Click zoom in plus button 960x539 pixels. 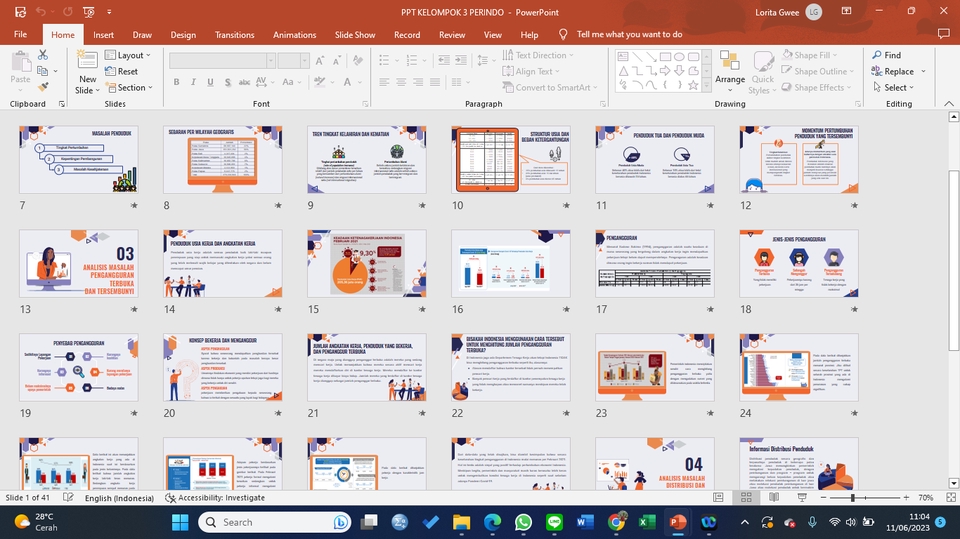tap(907, 497)
